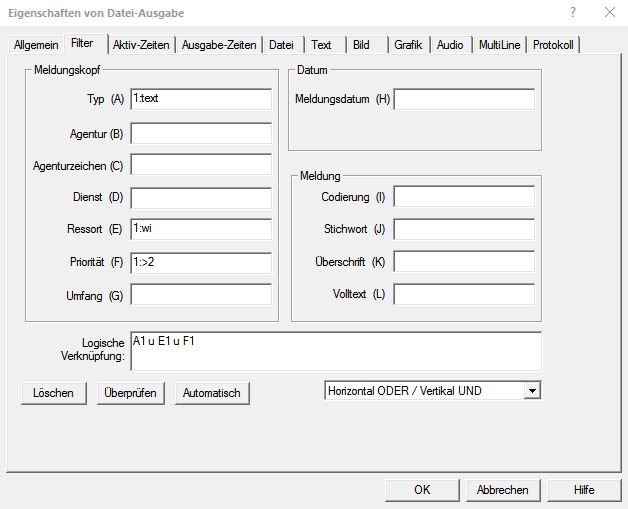Select the Ausgabe-Zeiten tab
The image size is (628, 509).
pos(219,45)
